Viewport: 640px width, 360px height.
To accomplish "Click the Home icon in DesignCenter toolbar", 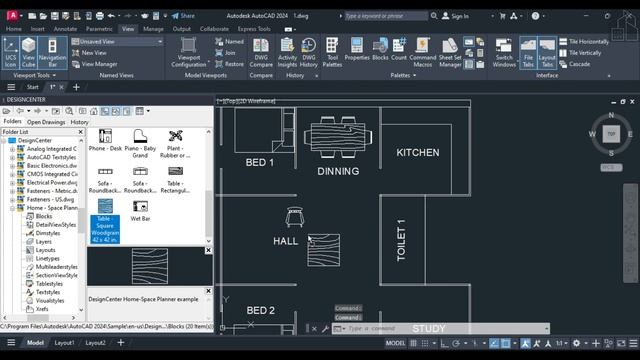I will 94,111.
